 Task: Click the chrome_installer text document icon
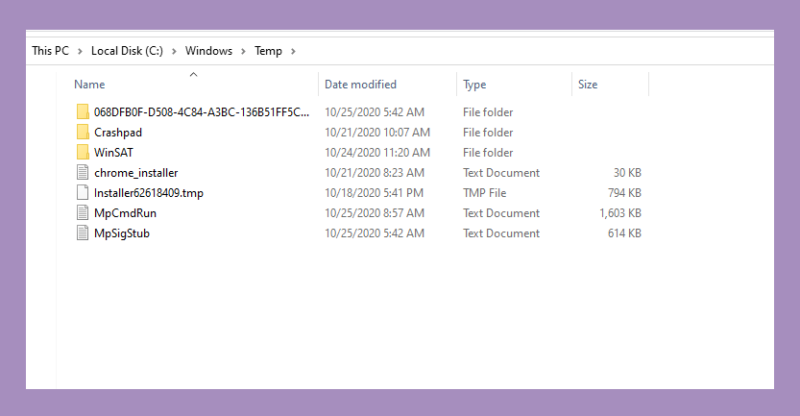(83, 173)
